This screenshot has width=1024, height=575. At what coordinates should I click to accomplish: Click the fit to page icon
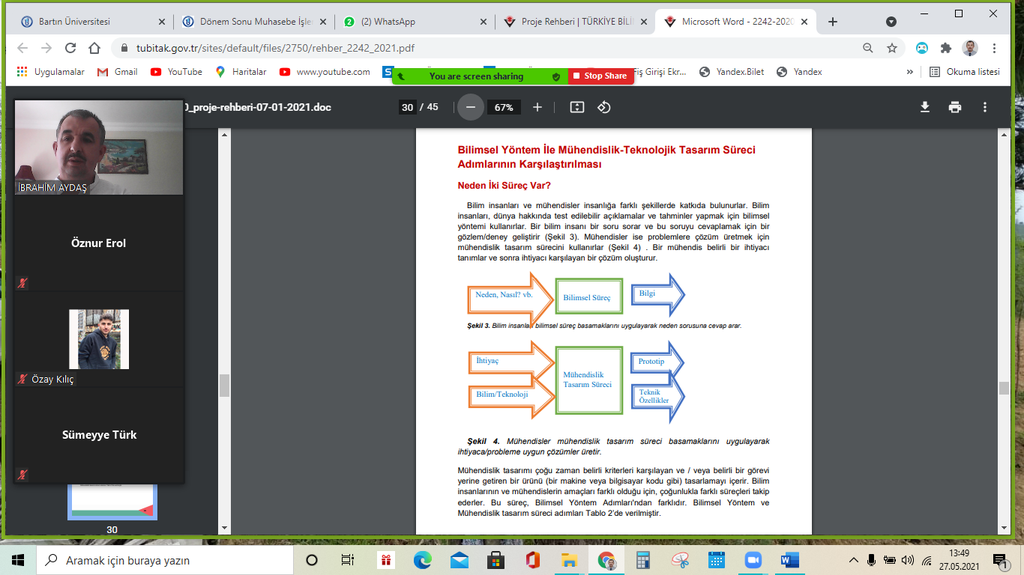click(577, 107)
